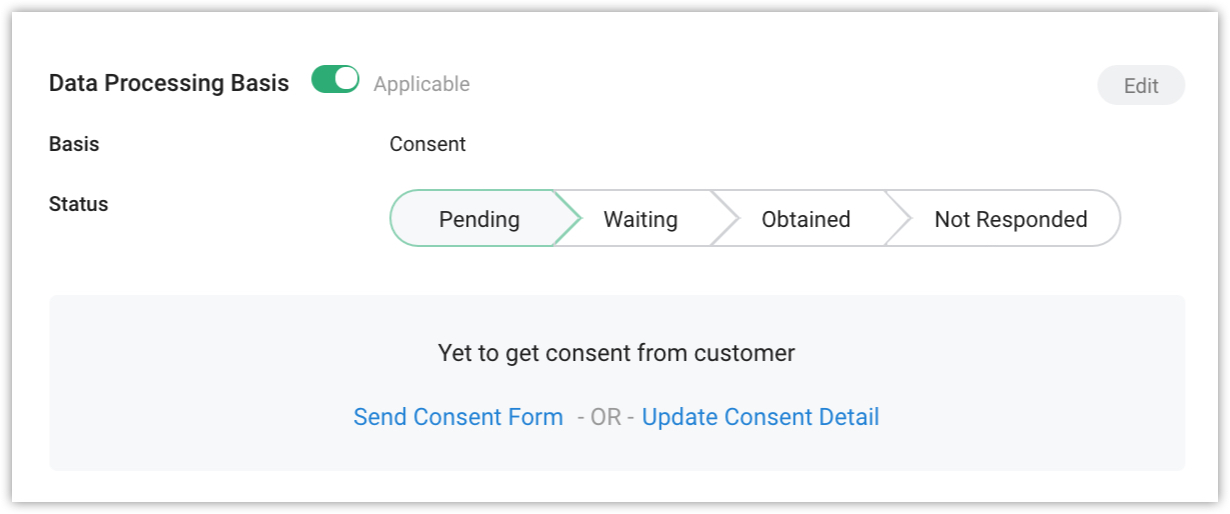Click the Edit button
This screenshot has width=1230, height=514.
point(1141,86)
